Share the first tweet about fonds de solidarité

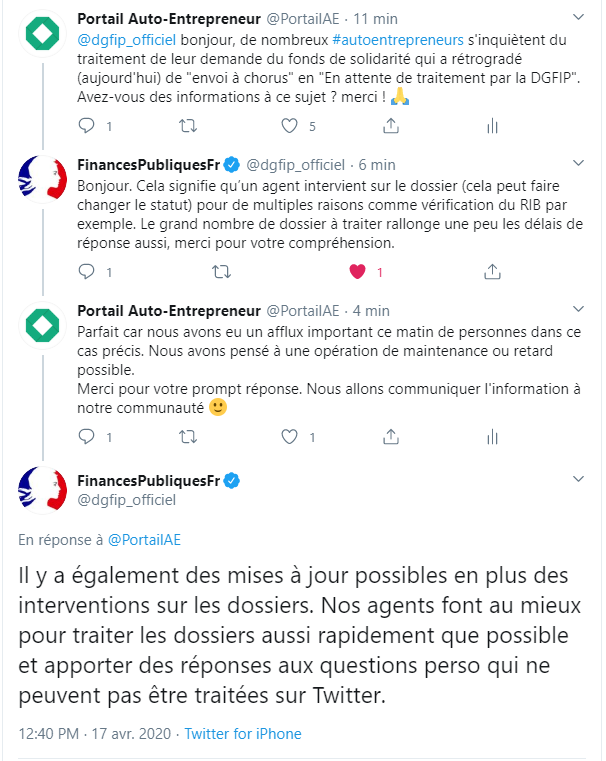click(x=391, y=126)
